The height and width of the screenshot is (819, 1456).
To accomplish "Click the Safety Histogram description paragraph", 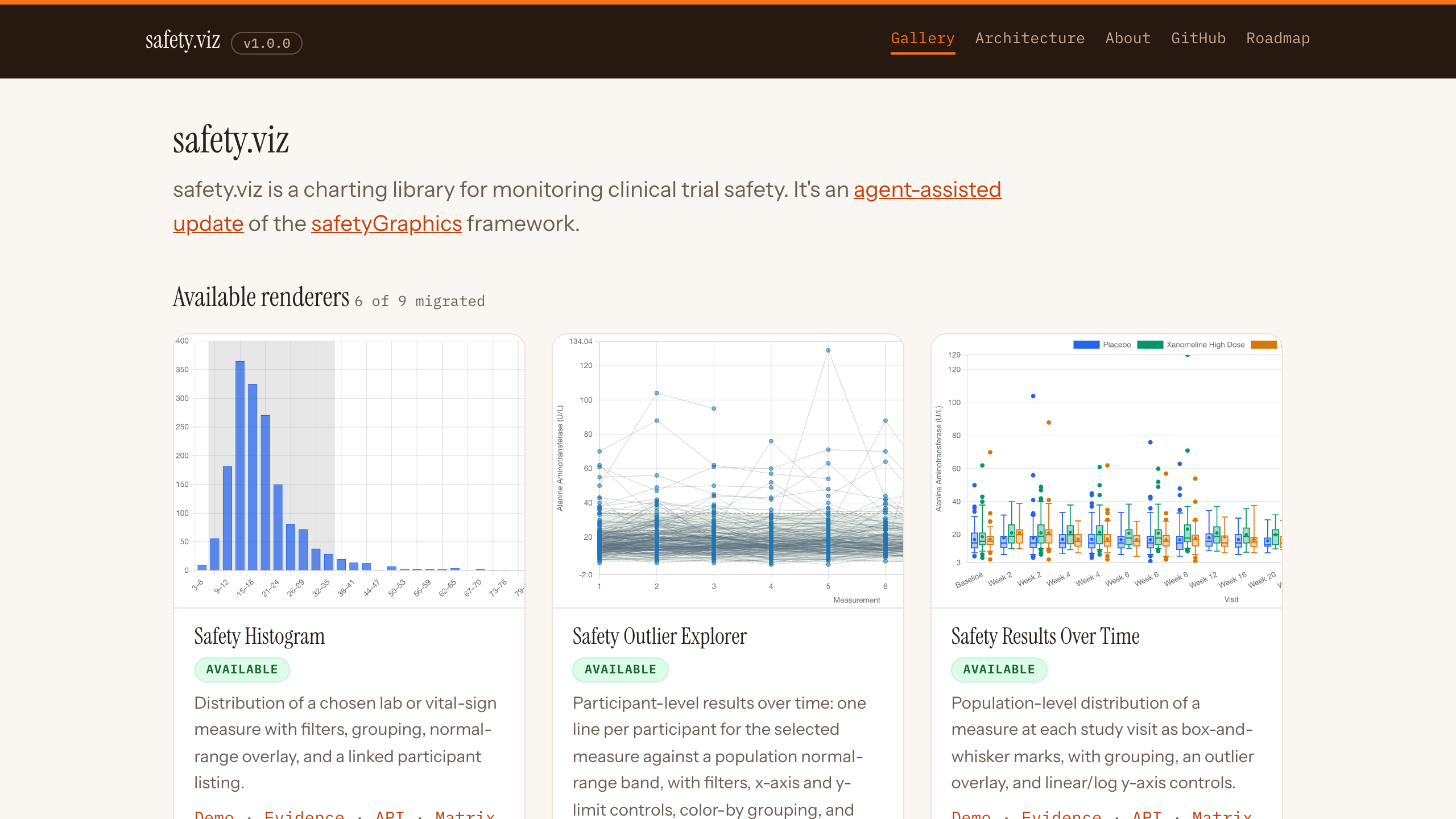I will pyautogui.click(x=346, y=743).
